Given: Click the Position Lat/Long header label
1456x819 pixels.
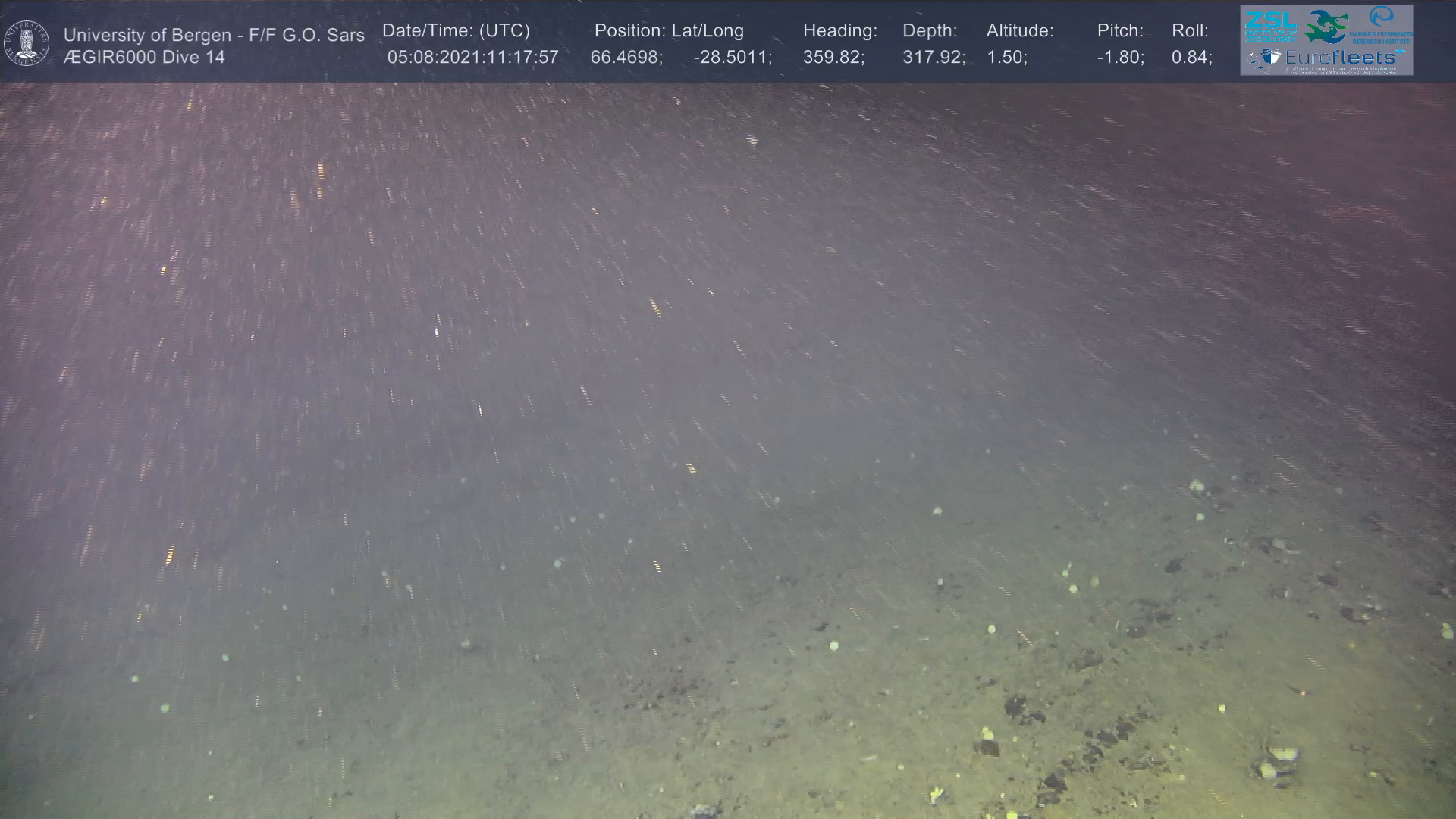Looking at the screenshot, I should click(669, 30).
